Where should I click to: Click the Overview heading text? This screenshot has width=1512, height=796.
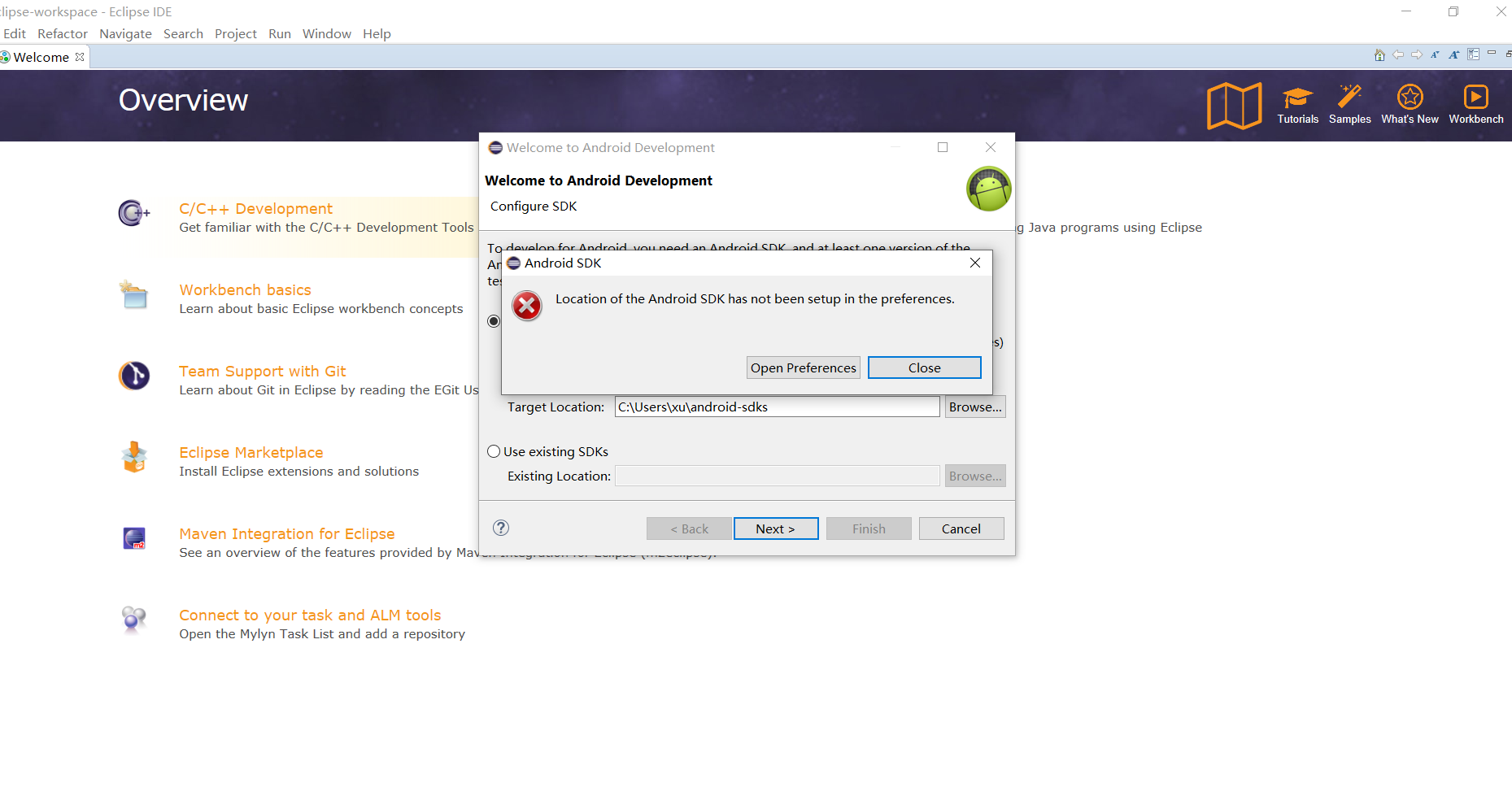(x=183, y=100)
